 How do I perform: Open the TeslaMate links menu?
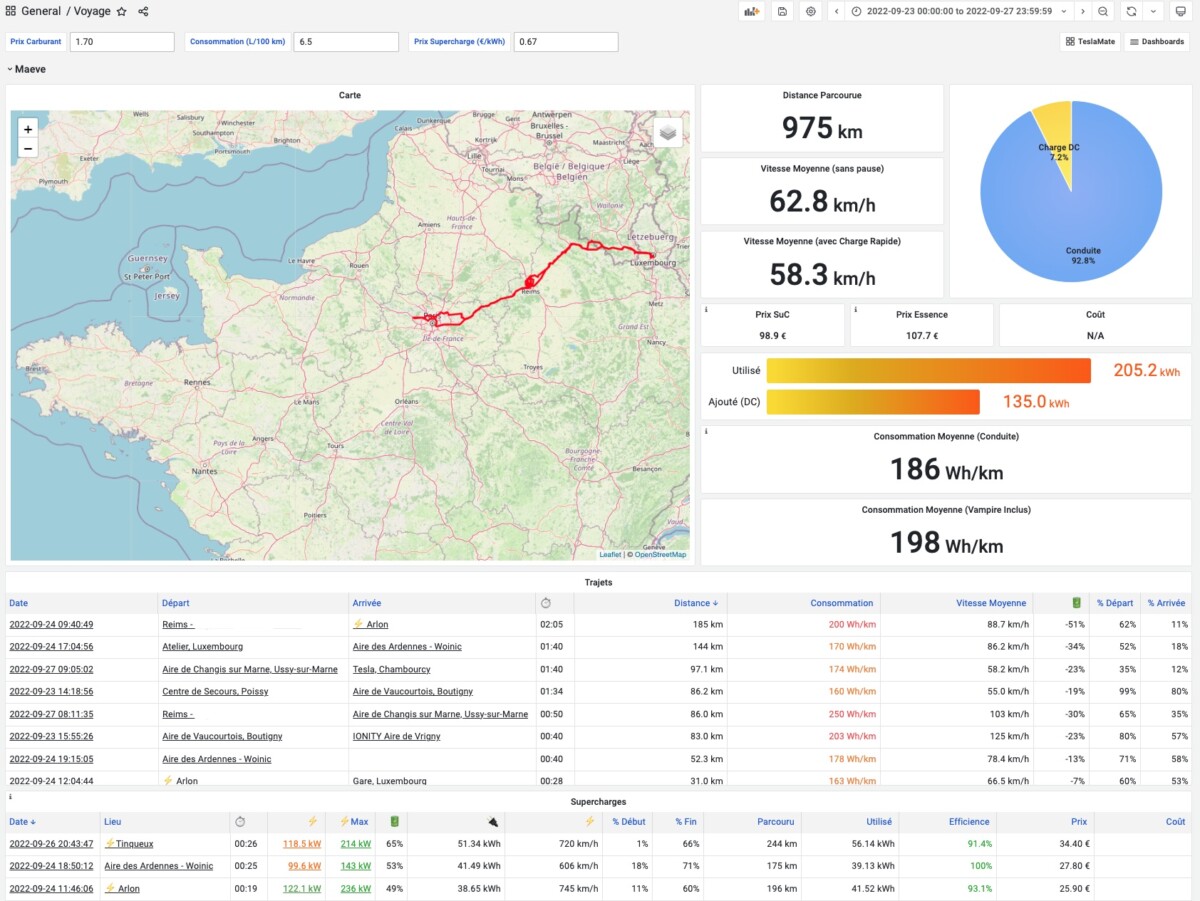pos(1089,42)
